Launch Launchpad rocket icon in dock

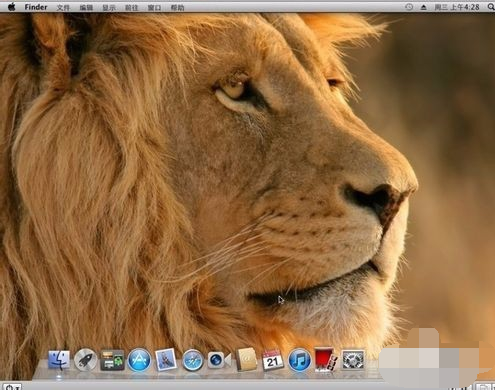pyautogui.click(x=85, y=360)
